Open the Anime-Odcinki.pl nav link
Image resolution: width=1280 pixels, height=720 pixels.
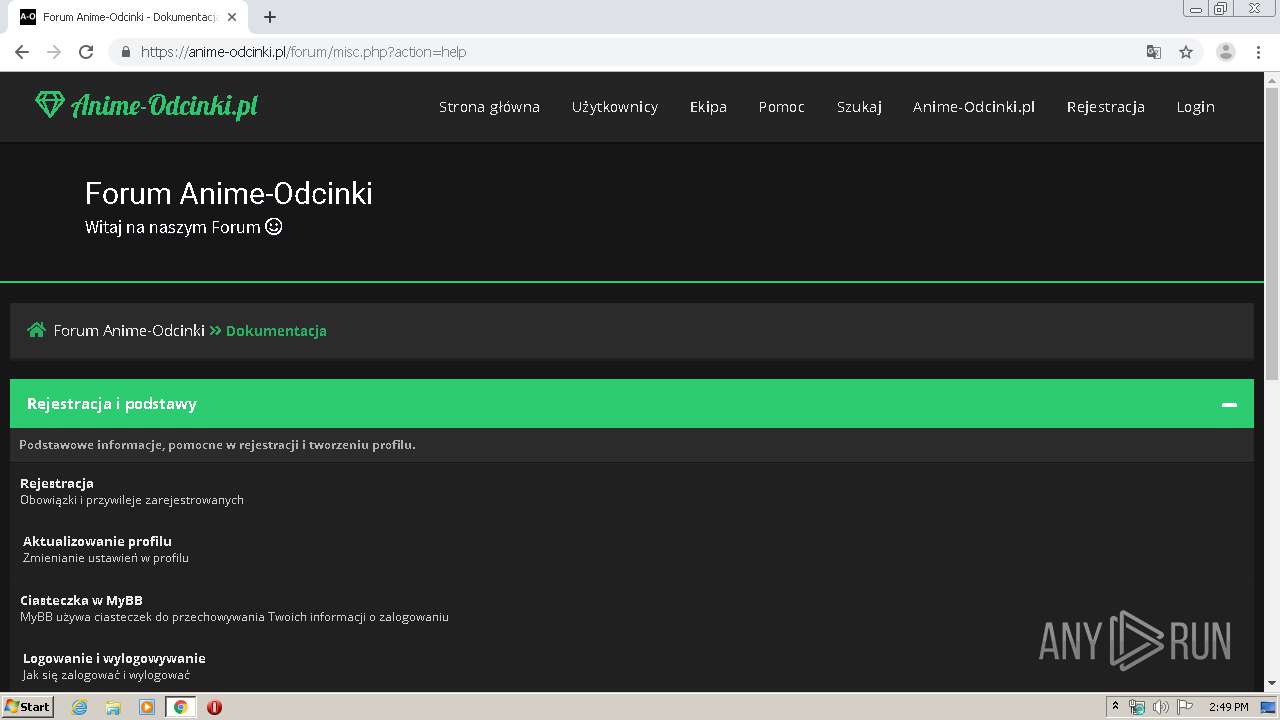tap(974, 107)
